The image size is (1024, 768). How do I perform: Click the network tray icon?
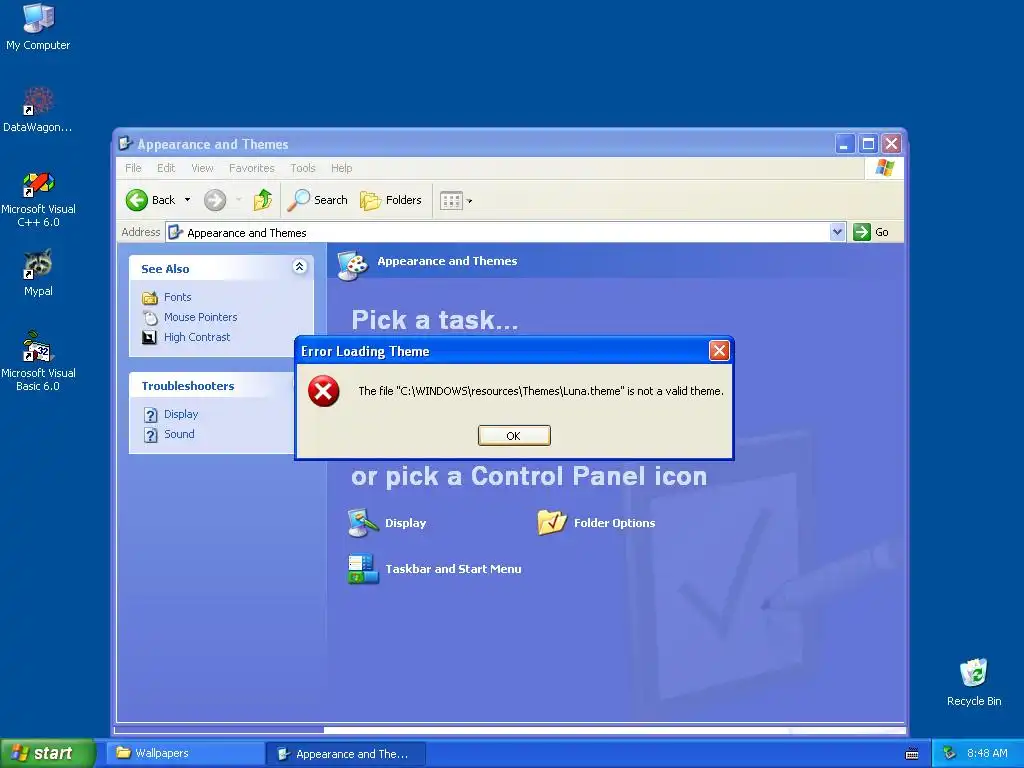950,754
